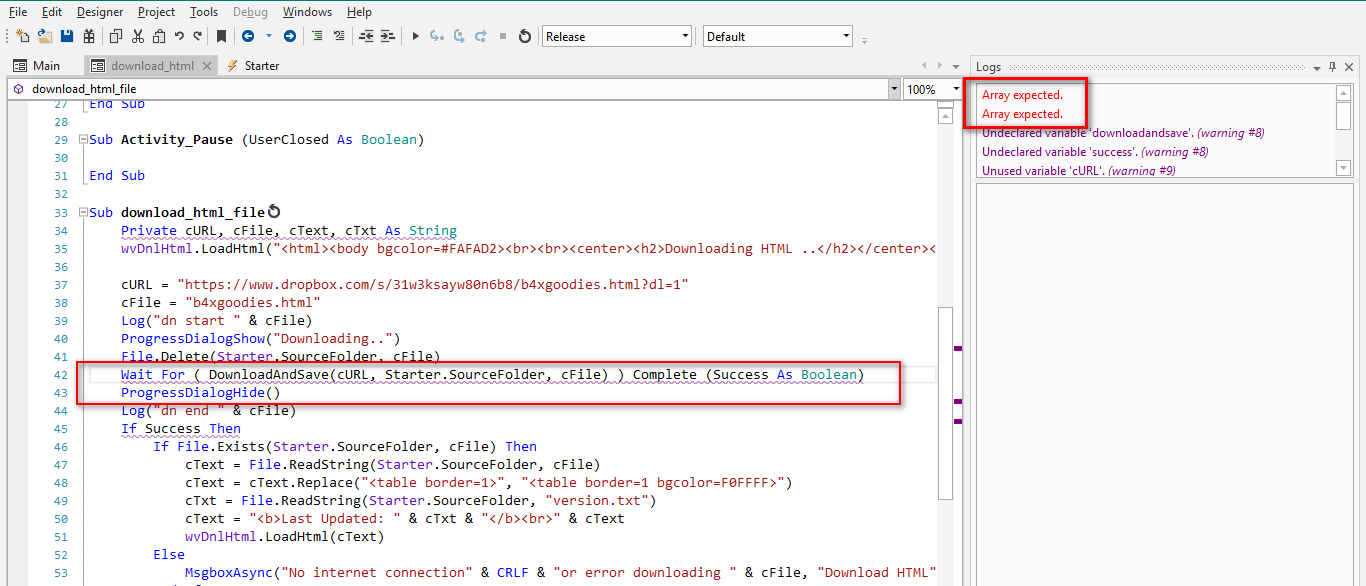Viewport: 1366px width, 586px height.
Task: Click the Stop debugging square icon
Action: pos(503,36)
